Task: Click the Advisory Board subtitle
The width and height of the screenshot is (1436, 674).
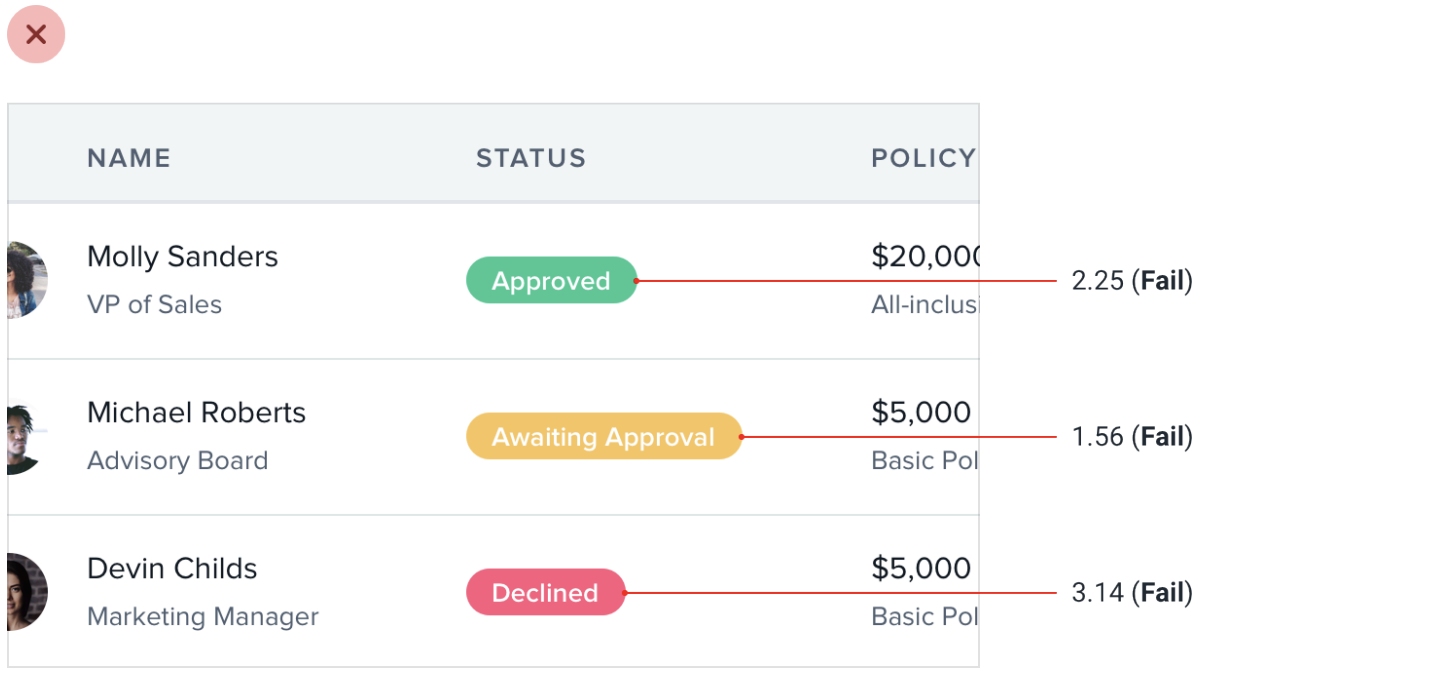Action: point(177,461)
